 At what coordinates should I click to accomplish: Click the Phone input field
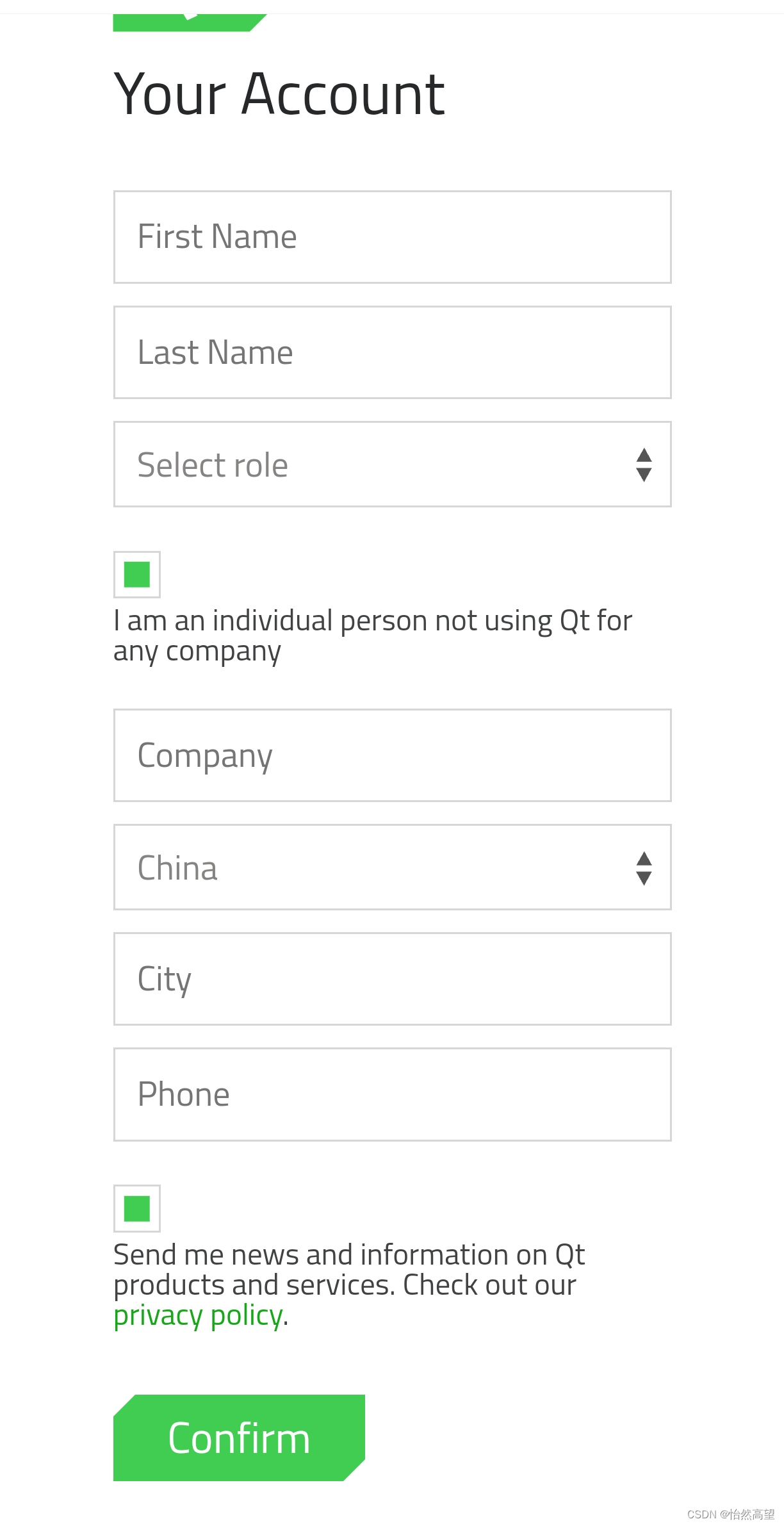pos(391,1094)
